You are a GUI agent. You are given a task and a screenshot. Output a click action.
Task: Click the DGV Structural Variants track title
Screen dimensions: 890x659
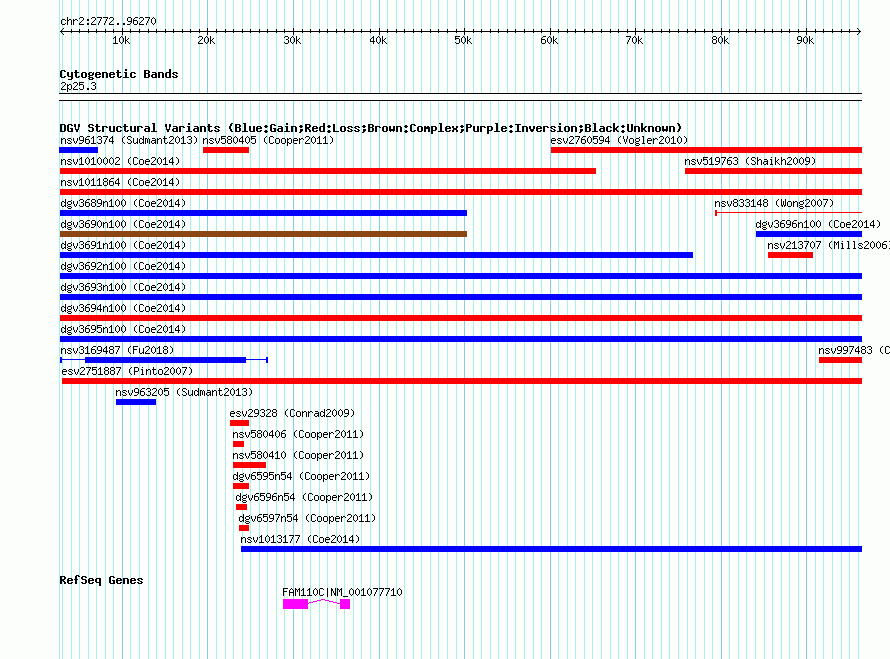click(x=371, y=128)
